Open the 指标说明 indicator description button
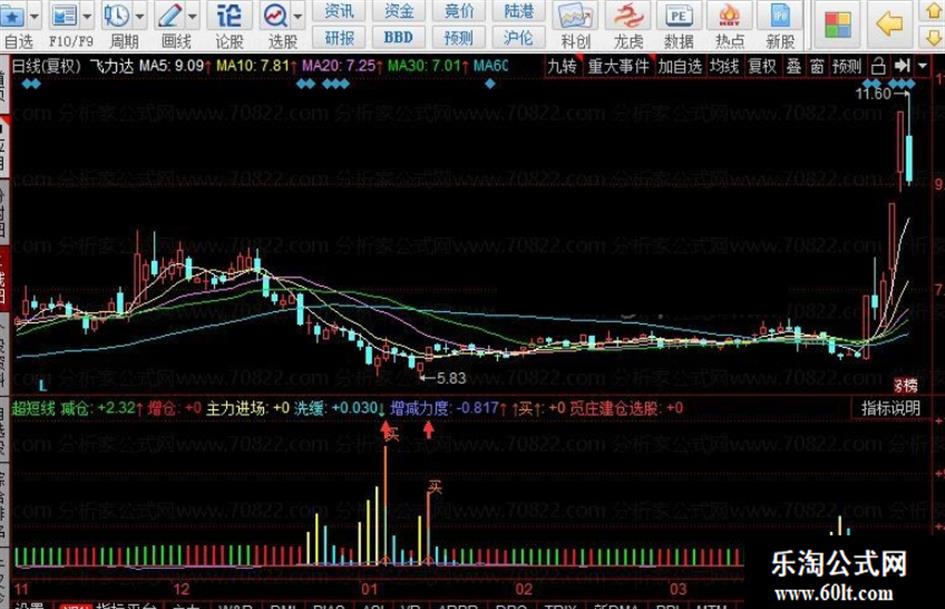This screenshot has width=945, height=609. pyautogui.click(x=890, y=408)
